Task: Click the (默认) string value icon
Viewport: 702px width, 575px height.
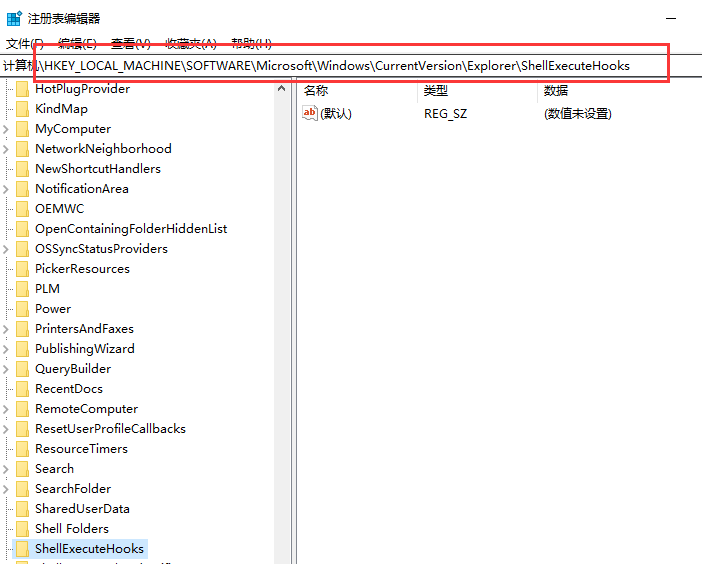Action: click(310, 113)
